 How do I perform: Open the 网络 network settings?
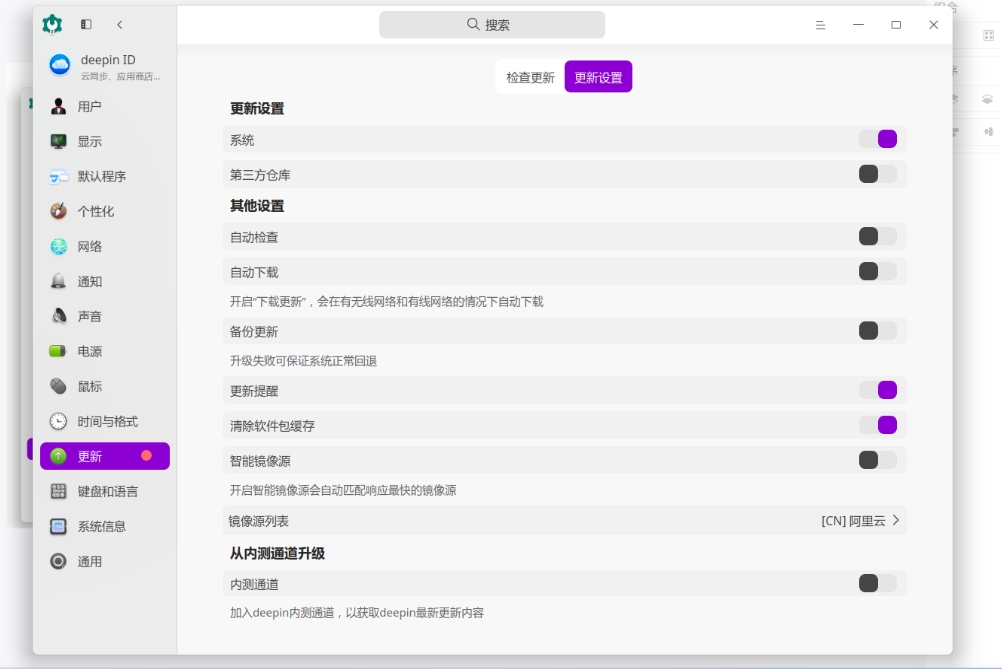coord(105,246)
